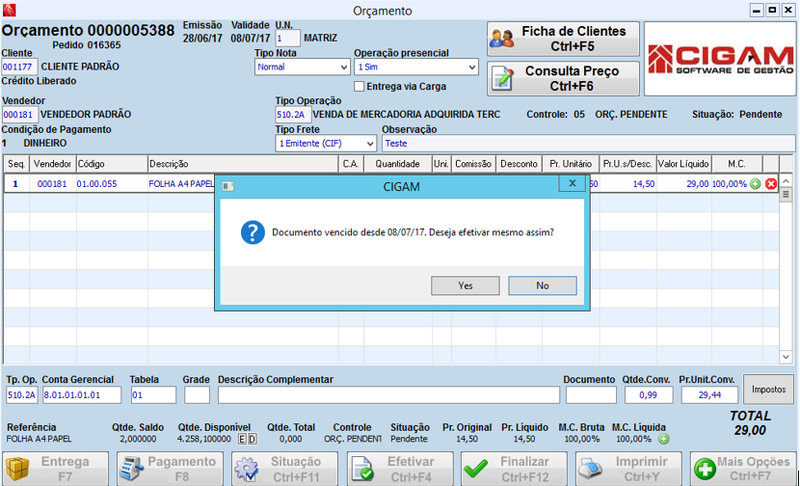Click the Imprimir Ctrl+Y button

(x=629, y=468)
